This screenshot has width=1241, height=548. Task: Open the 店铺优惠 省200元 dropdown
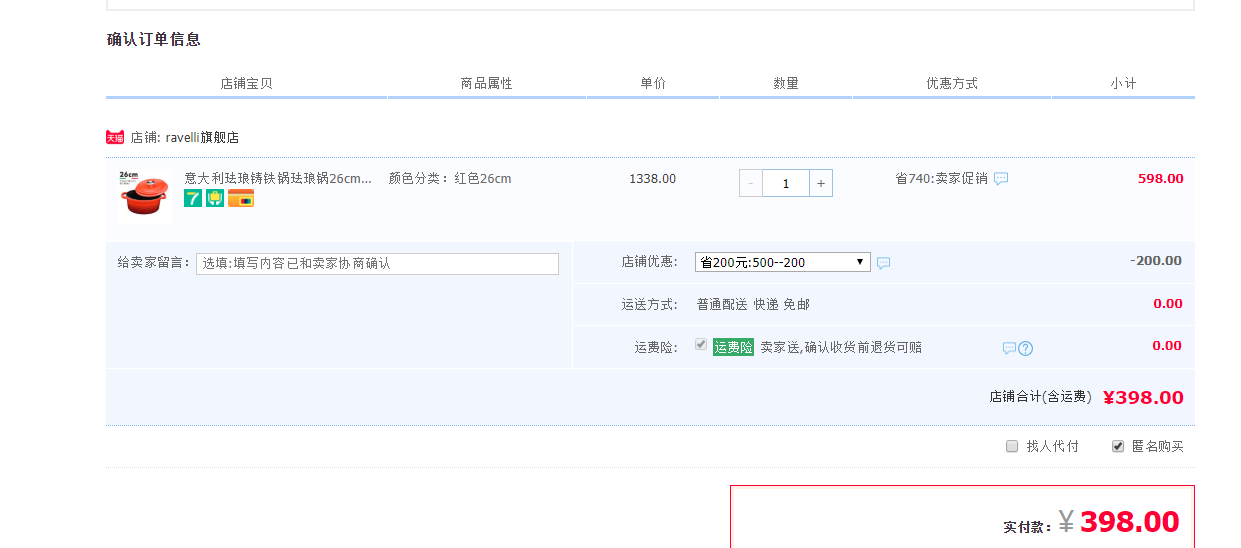tap(783, 262)
